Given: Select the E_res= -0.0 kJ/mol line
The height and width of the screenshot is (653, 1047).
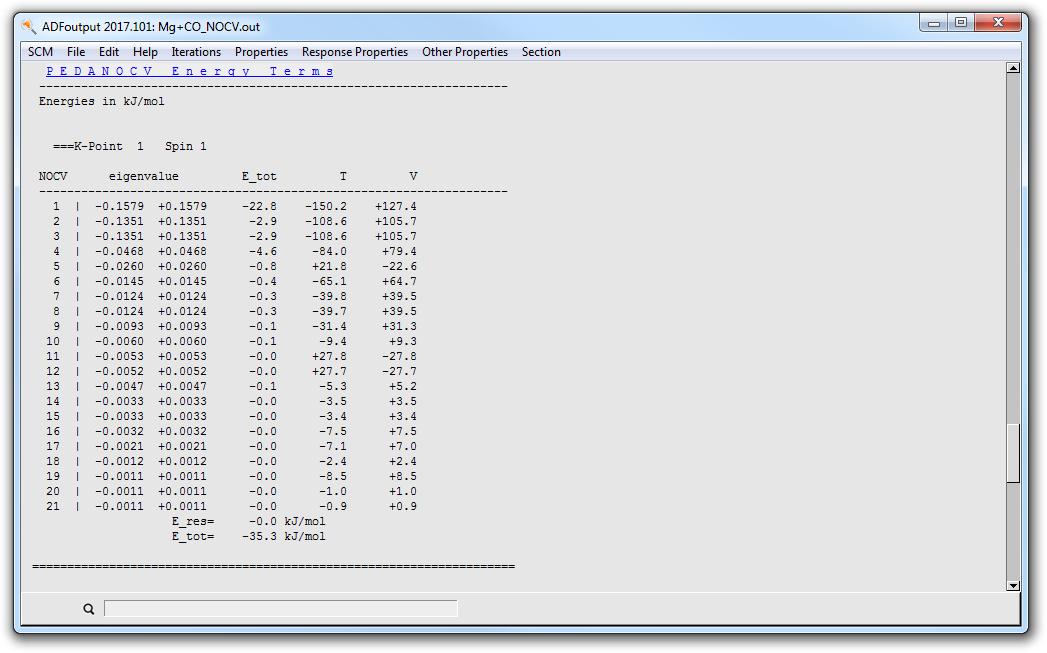Looking at the screenshot, I should tap(248, 521).
